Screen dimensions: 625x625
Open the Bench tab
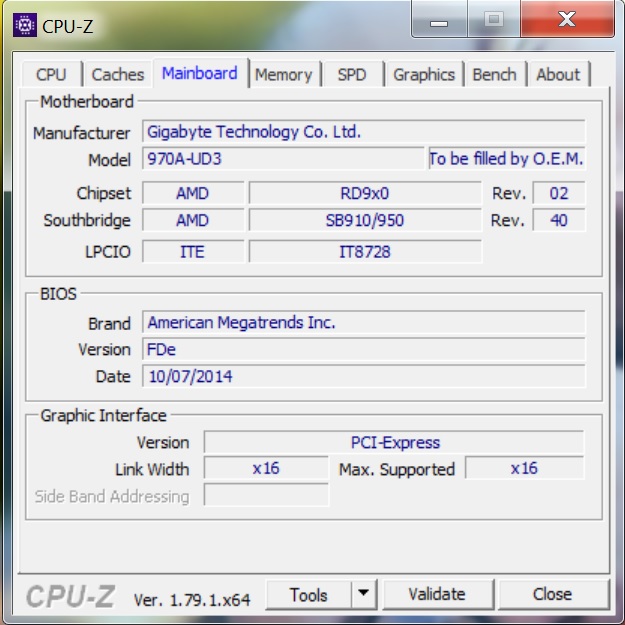point(495,75)
